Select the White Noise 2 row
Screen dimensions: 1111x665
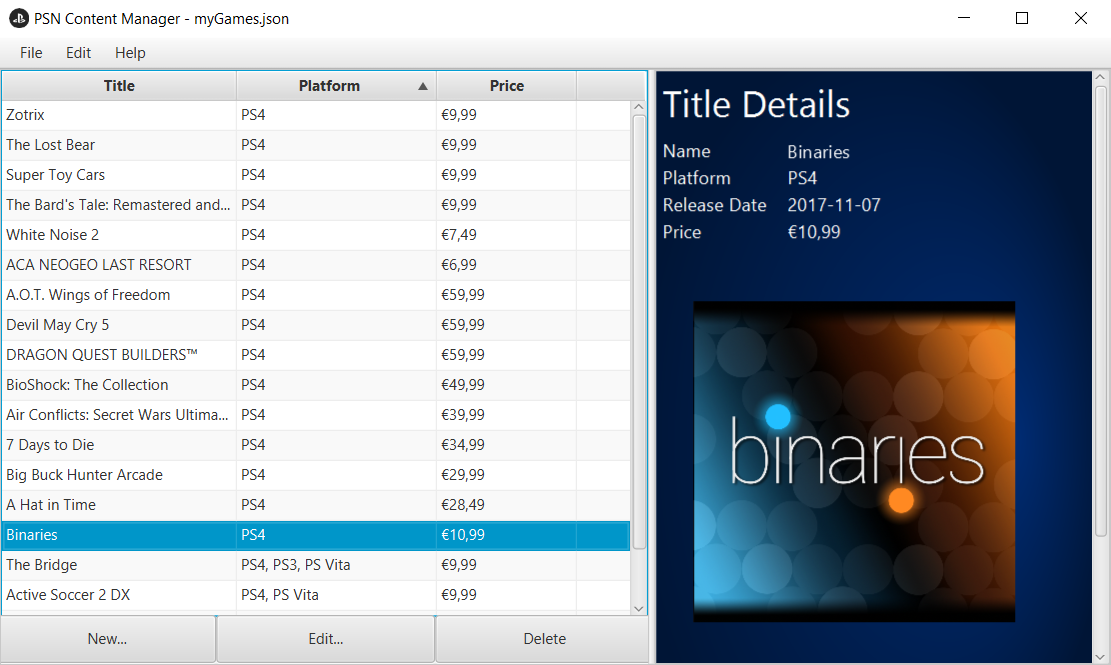click(316, 234)
